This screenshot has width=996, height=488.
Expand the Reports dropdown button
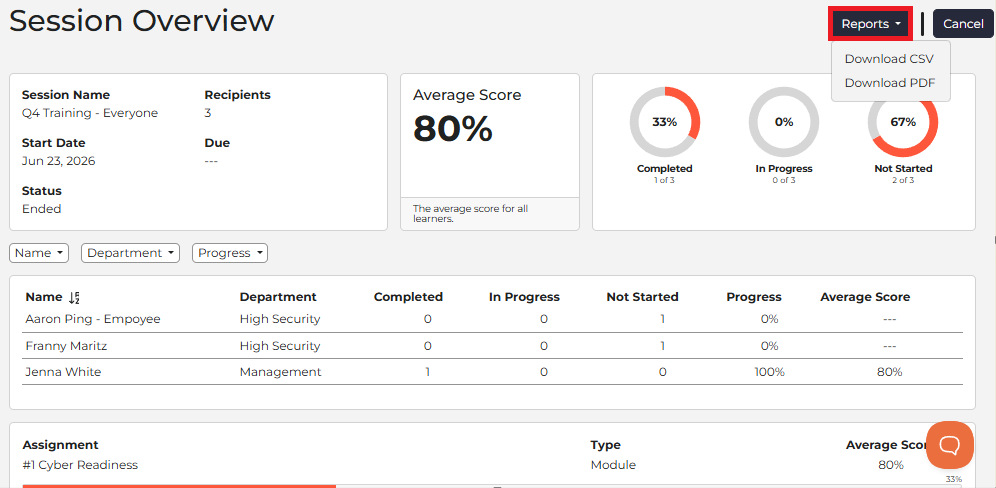tap(871, 24)
